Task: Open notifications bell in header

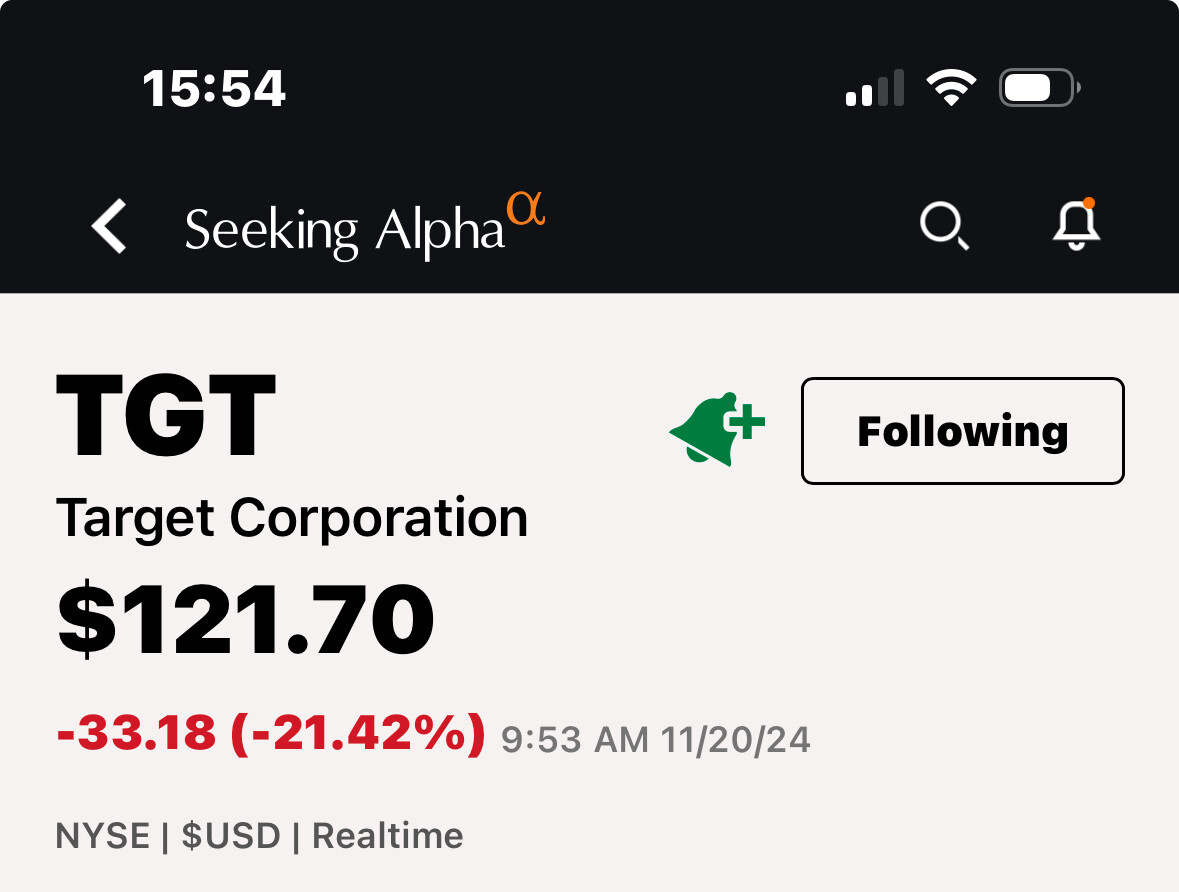Action: pyautogui.click(x=1076, y=224)
